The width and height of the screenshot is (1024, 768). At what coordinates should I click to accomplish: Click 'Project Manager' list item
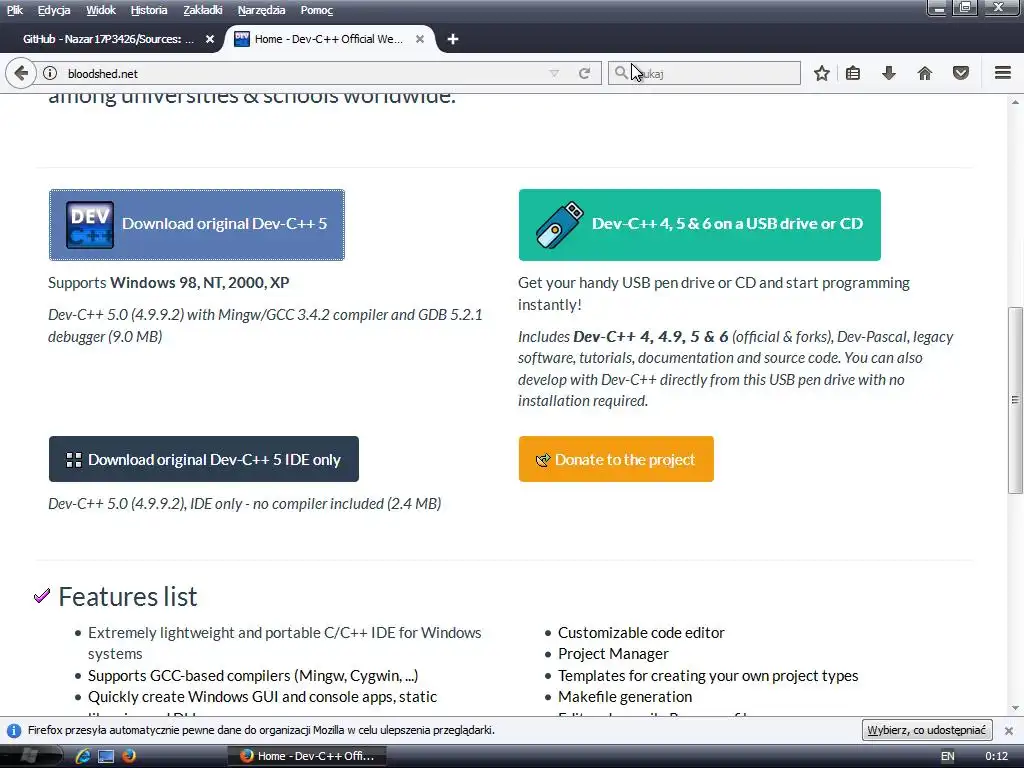pos(613,654)
